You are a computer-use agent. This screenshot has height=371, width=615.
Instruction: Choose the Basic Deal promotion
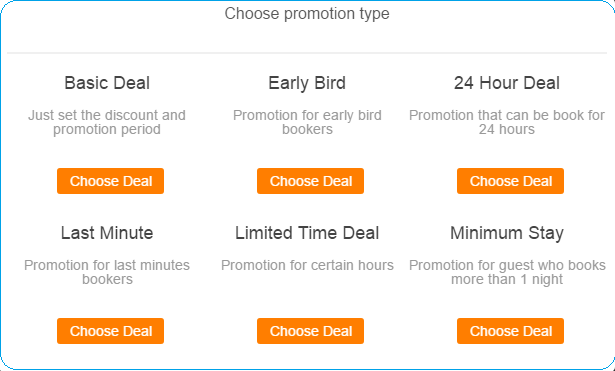tap(110, 181)
